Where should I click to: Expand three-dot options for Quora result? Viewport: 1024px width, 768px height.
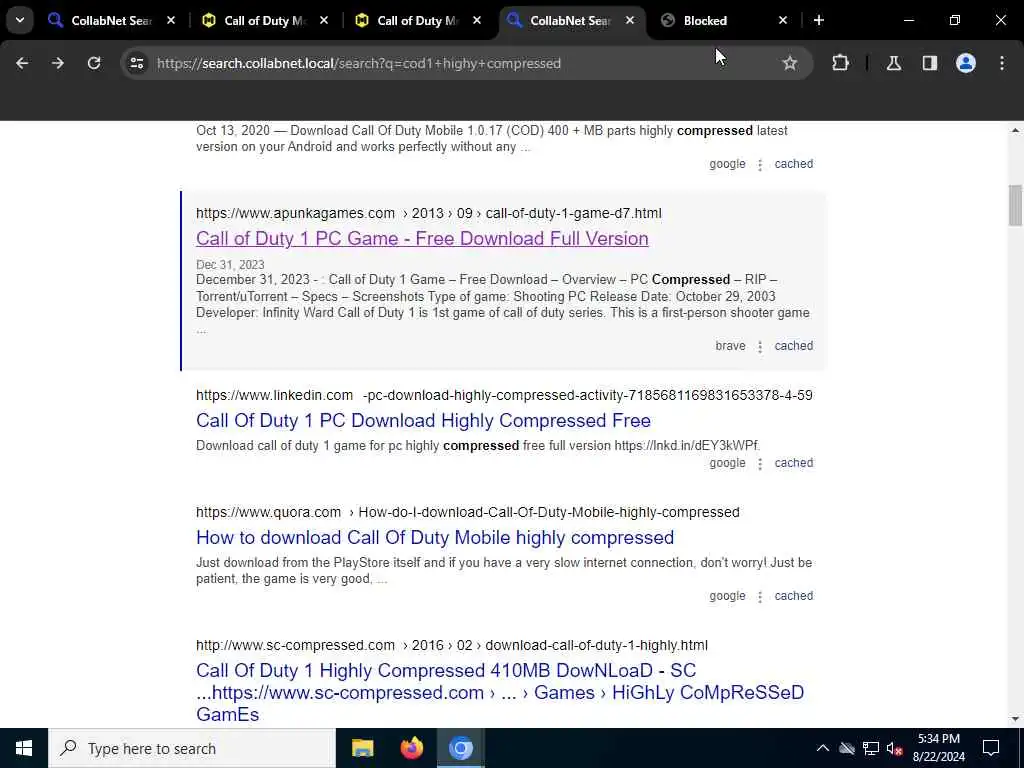click(760, 598)
